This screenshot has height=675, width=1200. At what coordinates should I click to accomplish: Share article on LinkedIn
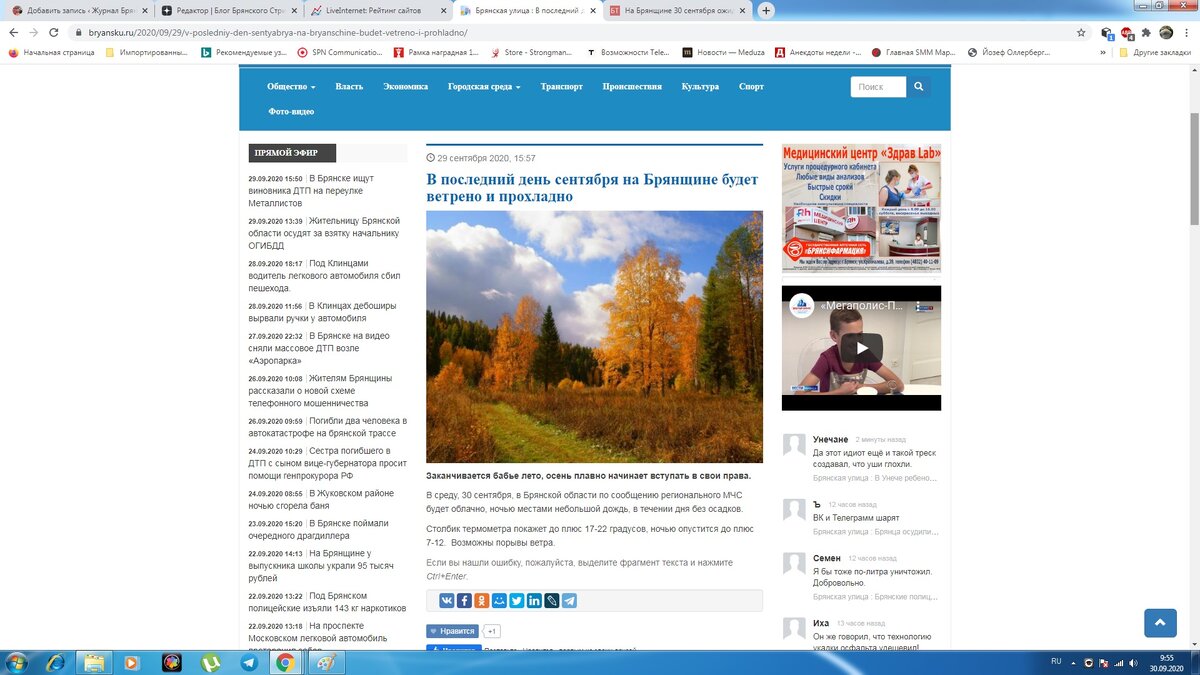[534, 600]
